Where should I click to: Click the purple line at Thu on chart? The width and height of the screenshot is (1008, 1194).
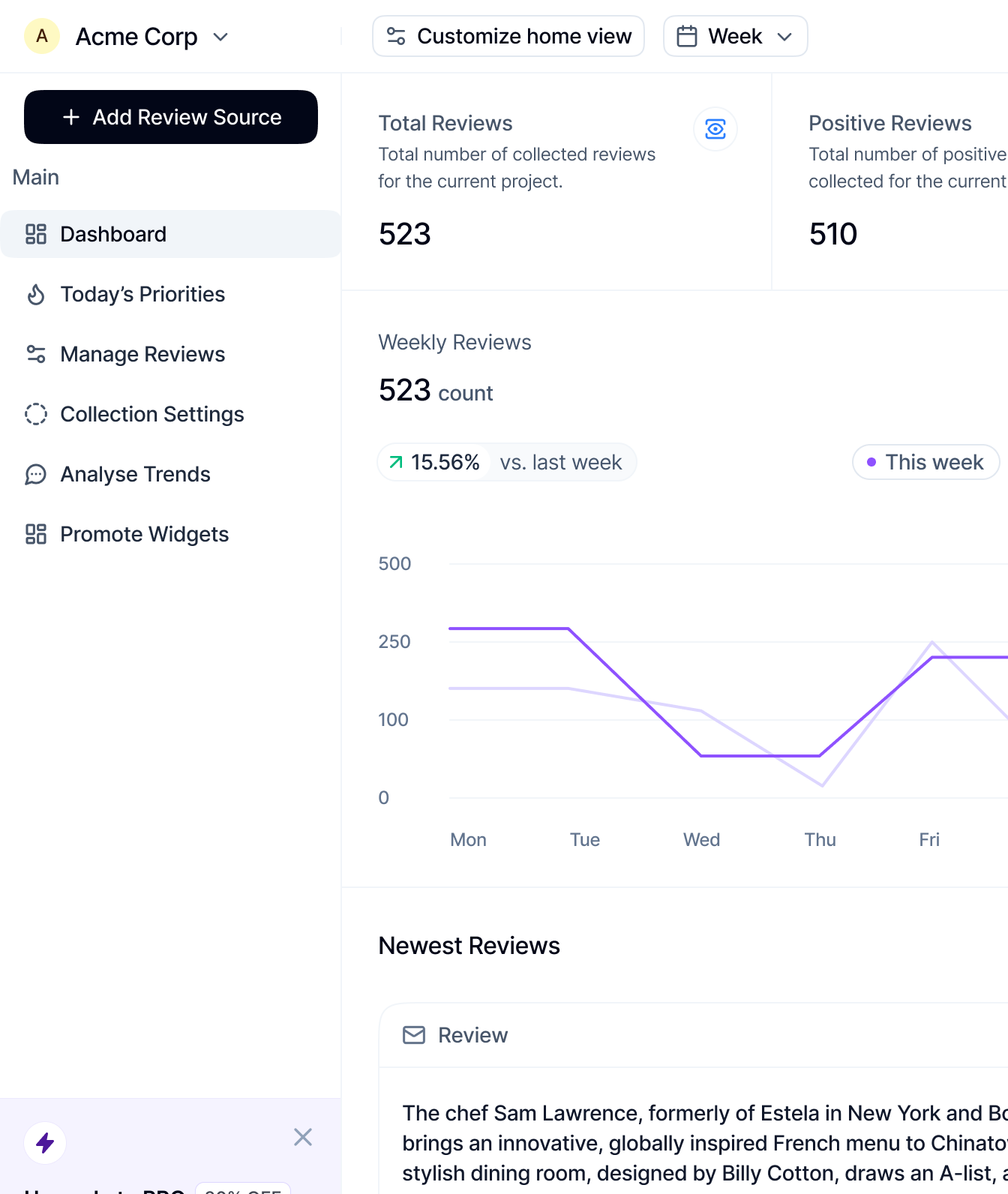tap(820, 755)
